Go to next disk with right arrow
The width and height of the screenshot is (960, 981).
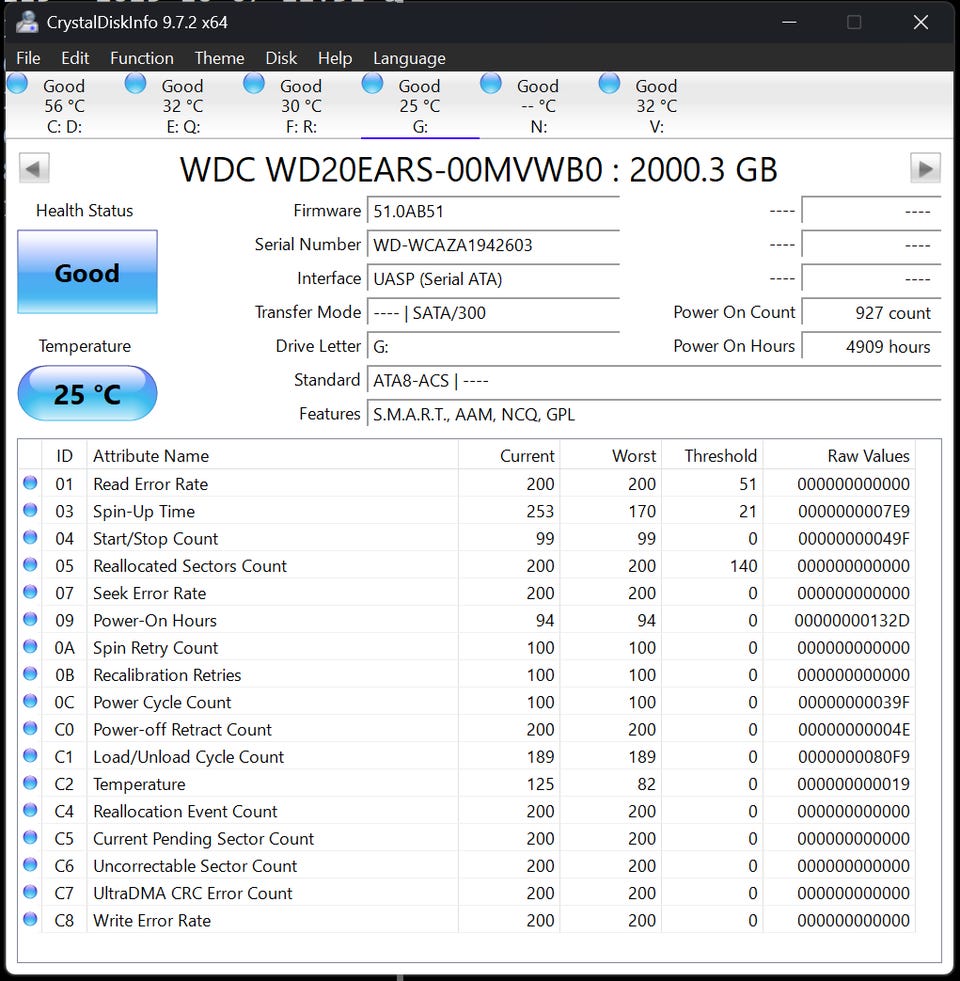coord(925,168)
